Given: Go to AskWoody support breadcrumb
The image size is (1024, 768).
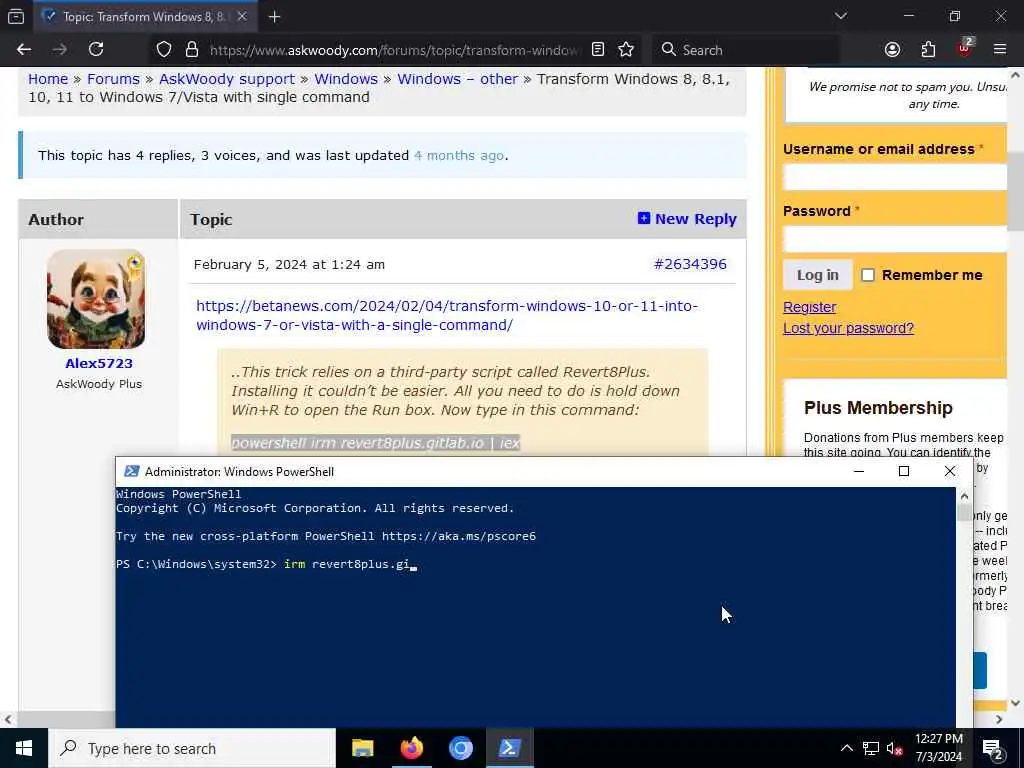Looking at the screenshot, I should click(x=227, y=79).
